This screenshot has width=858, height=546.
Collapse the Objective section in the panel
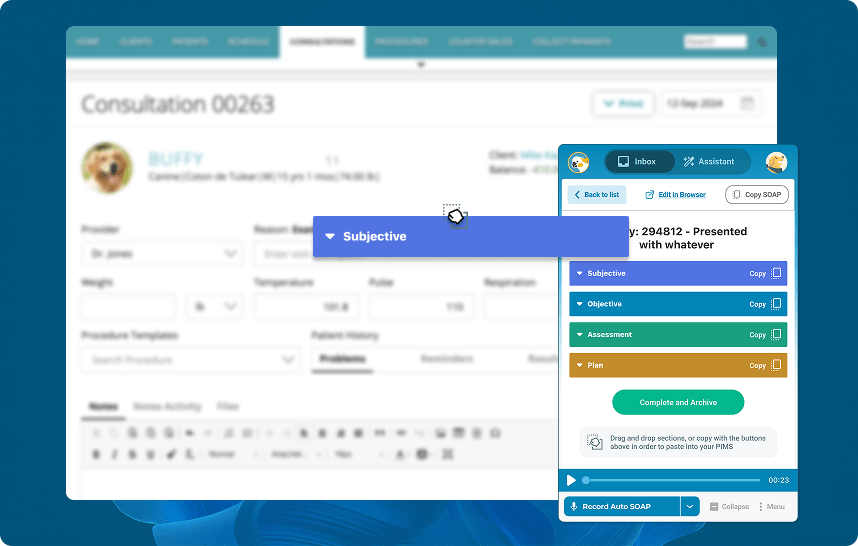point(579,304)
